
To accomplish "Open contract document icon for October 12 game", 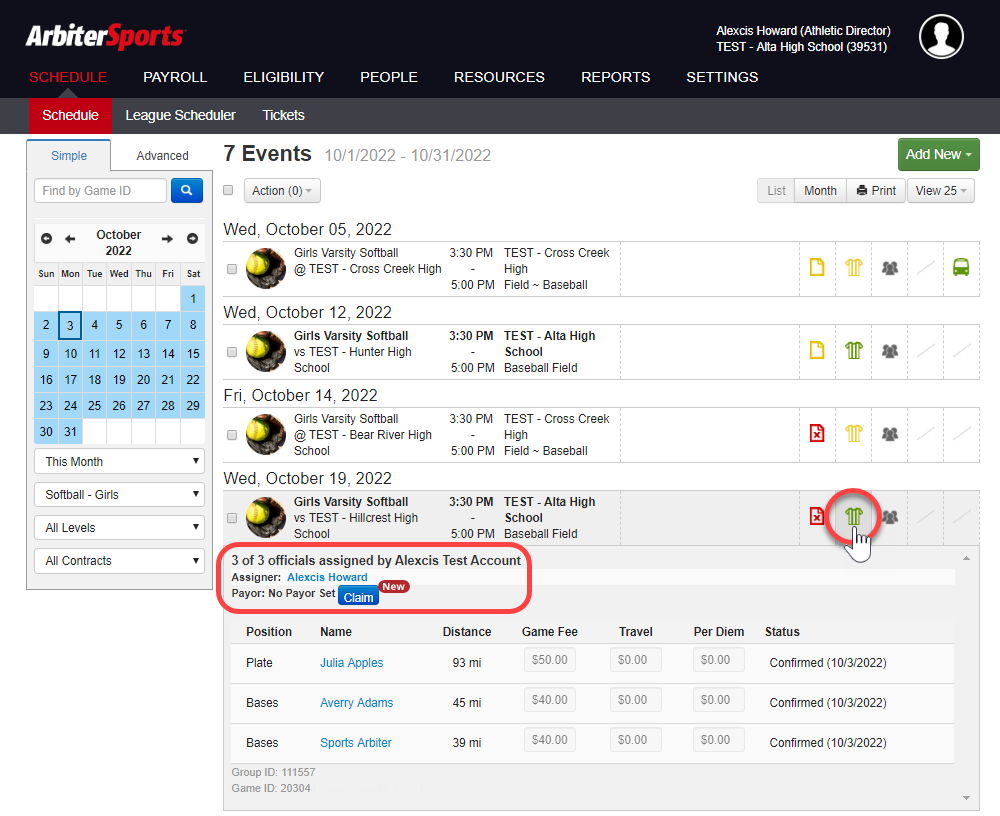I will point(817,350).
